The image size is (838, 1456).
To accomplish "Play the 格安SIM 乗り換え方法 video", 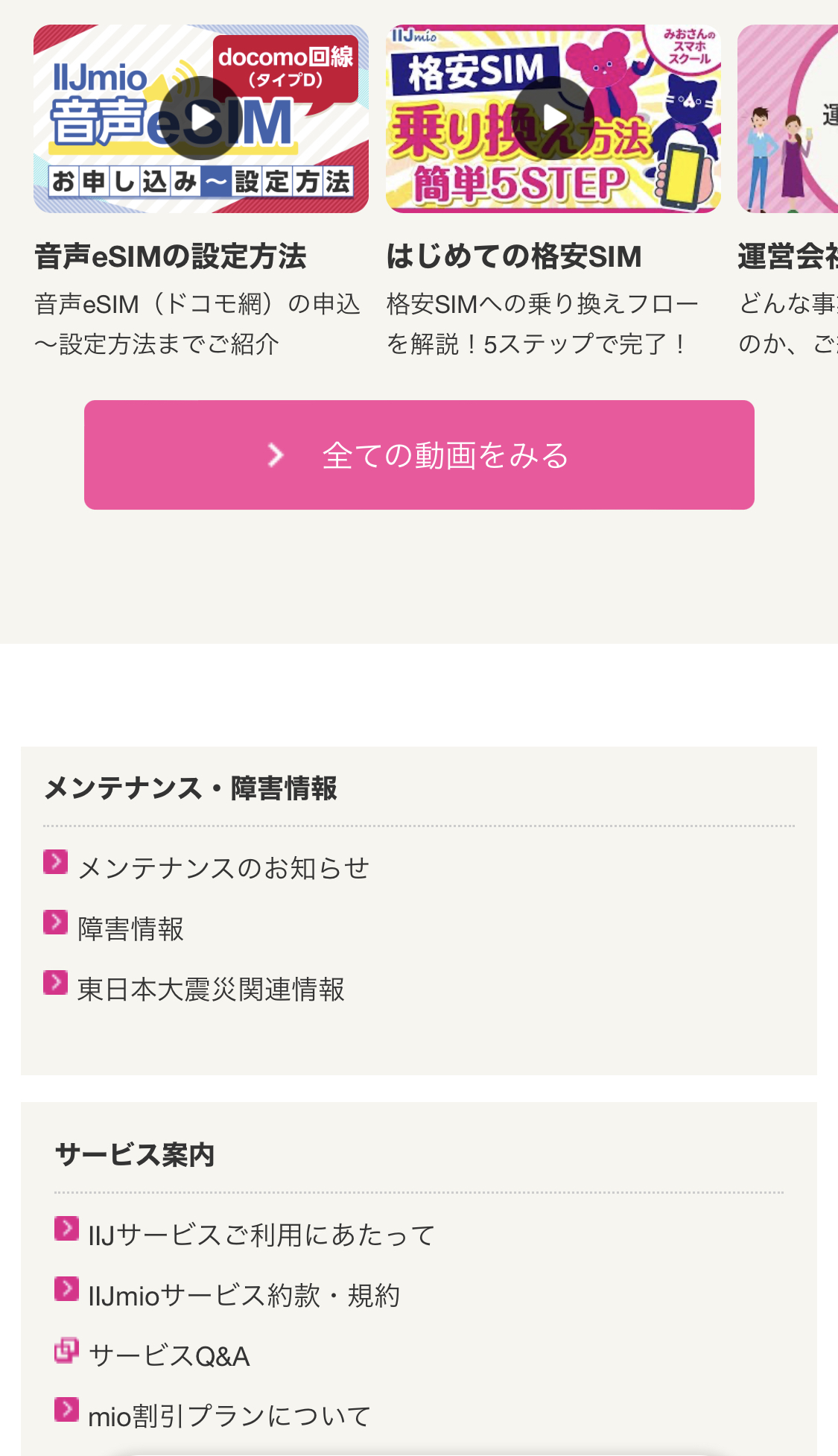I will 553,118.
